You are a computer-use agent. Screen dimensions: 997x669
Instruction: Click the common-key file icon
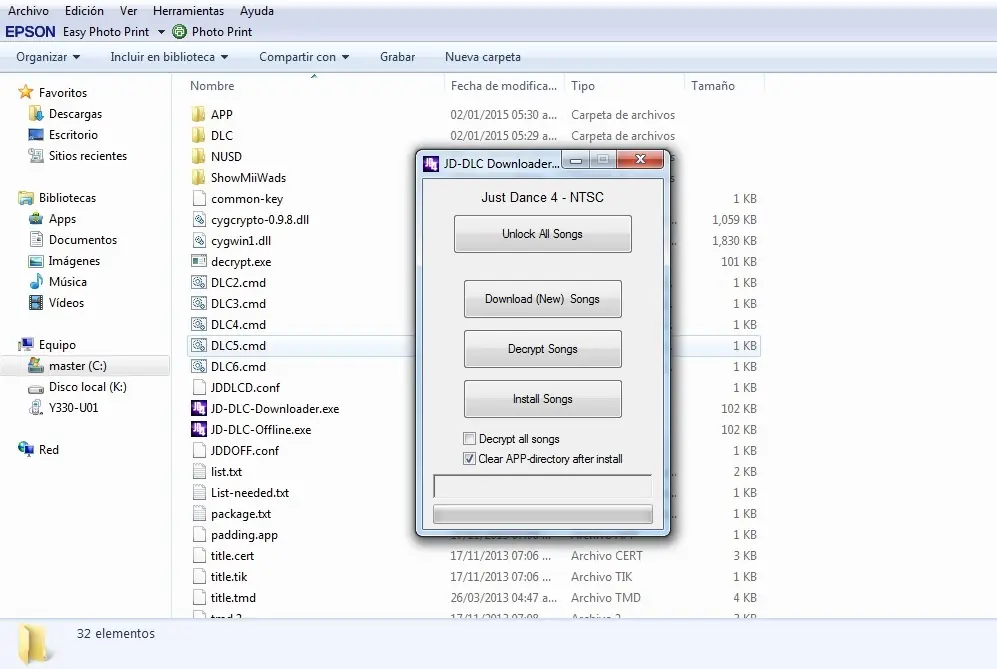[x=199, y=198]
